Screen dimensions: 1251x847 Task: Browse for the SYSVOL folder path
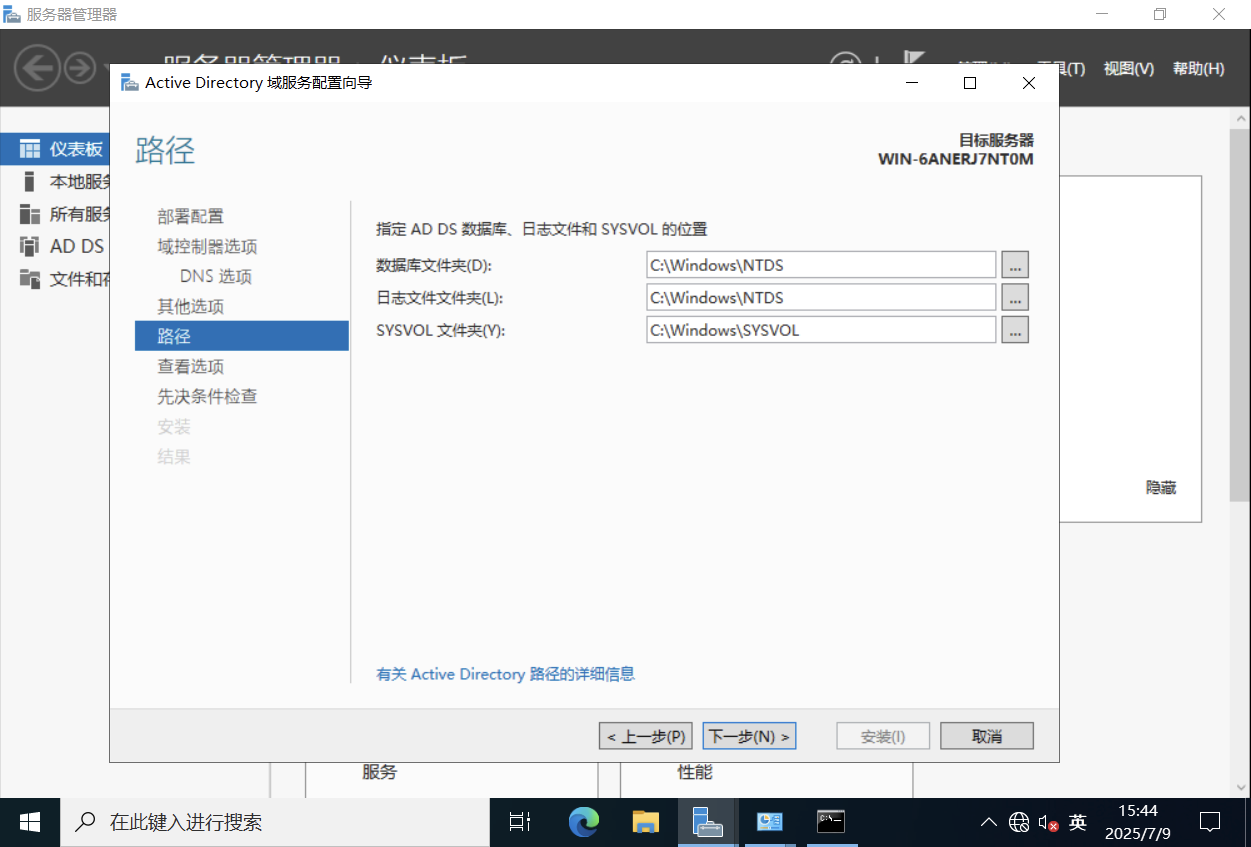click(x=1015, y=330)
